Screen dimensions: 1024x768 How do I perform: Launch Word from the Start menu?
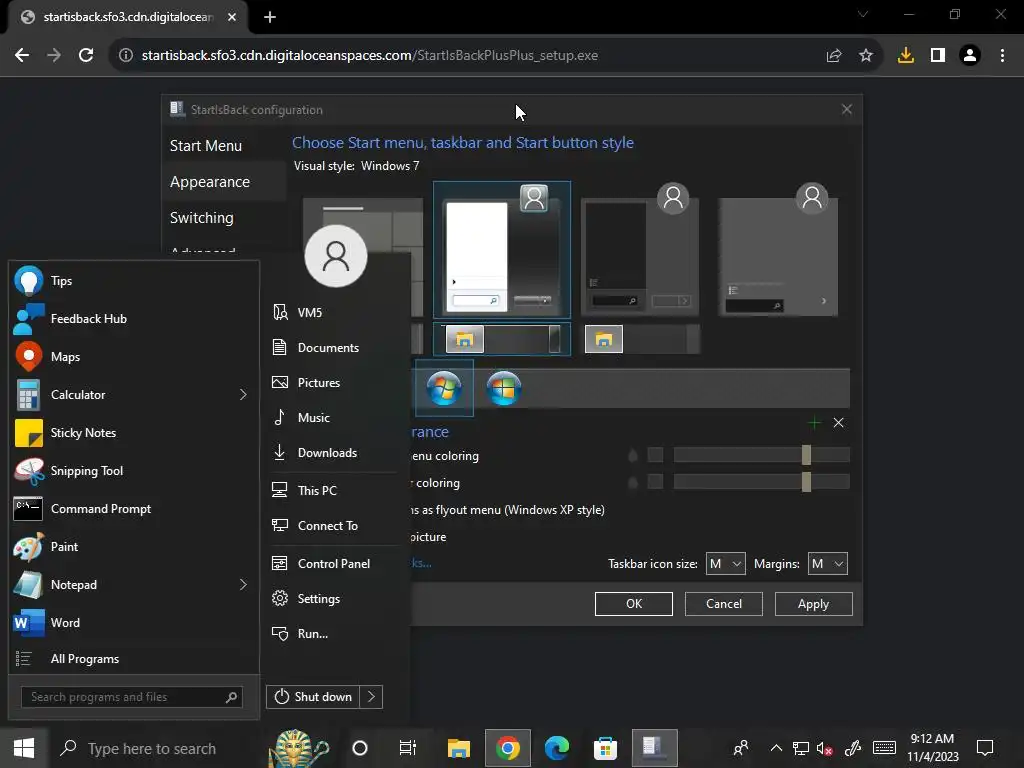click(x=134, y=622)
